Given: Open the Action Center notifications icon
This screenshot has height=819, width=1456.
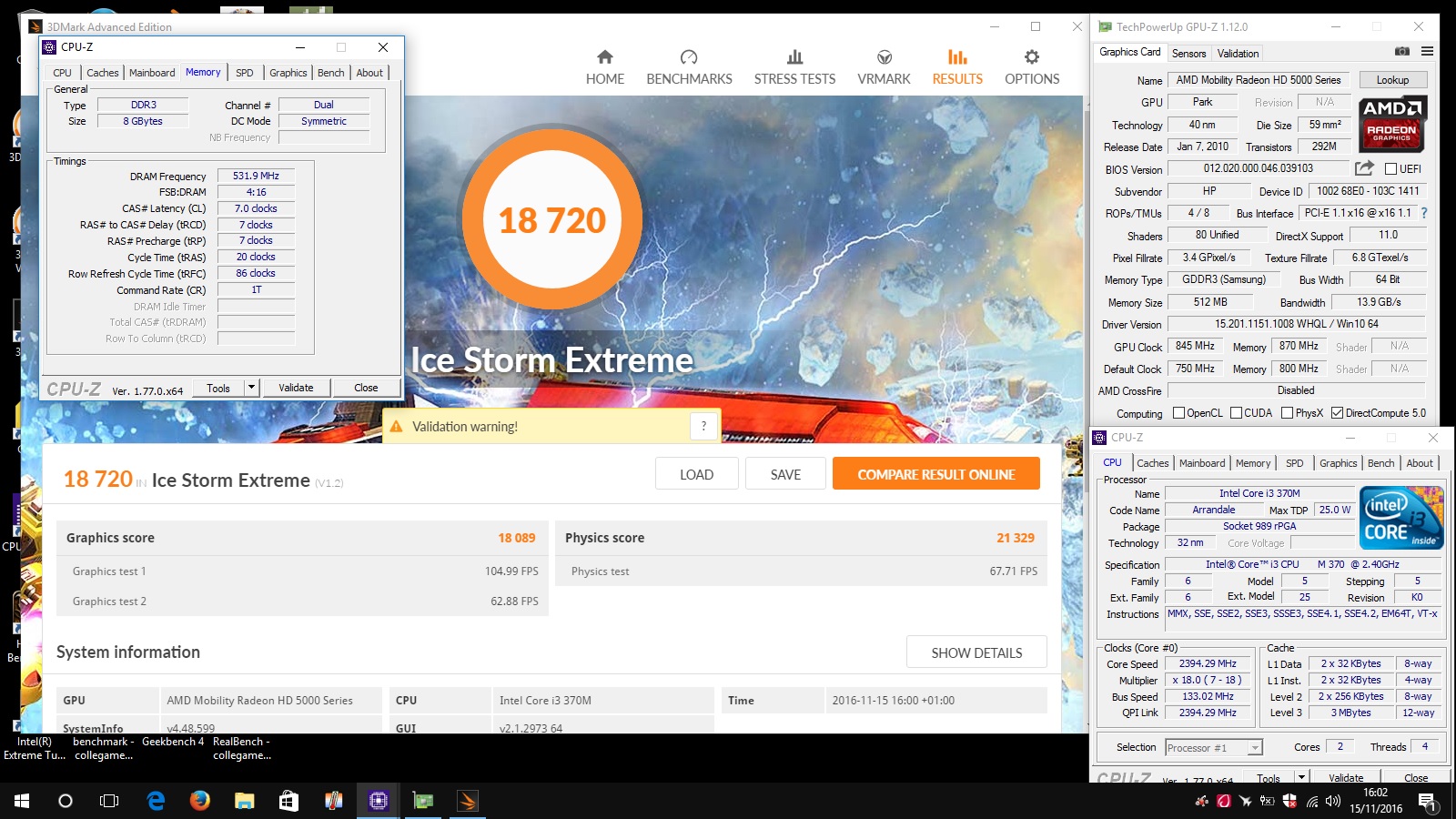Looking at the screenshot, I should coord(1429,801).
